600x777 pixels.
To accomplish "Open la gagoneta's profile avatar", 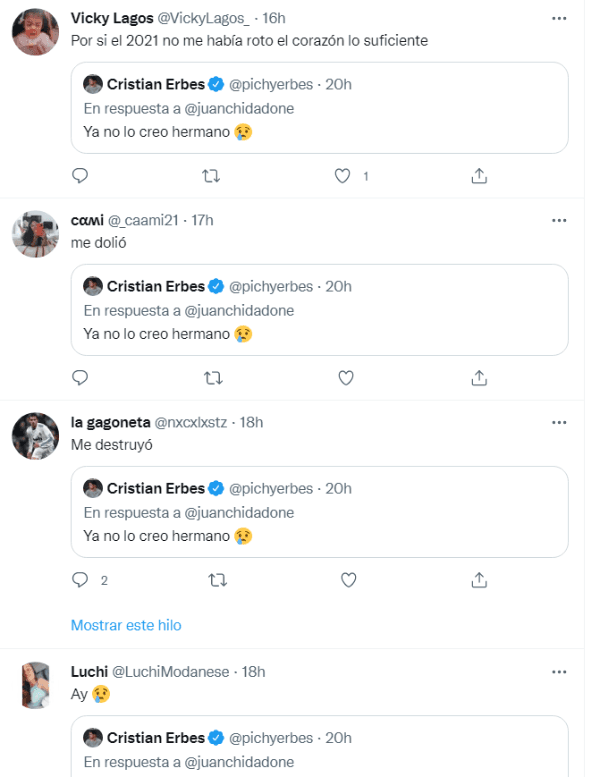I will [35, 437].
